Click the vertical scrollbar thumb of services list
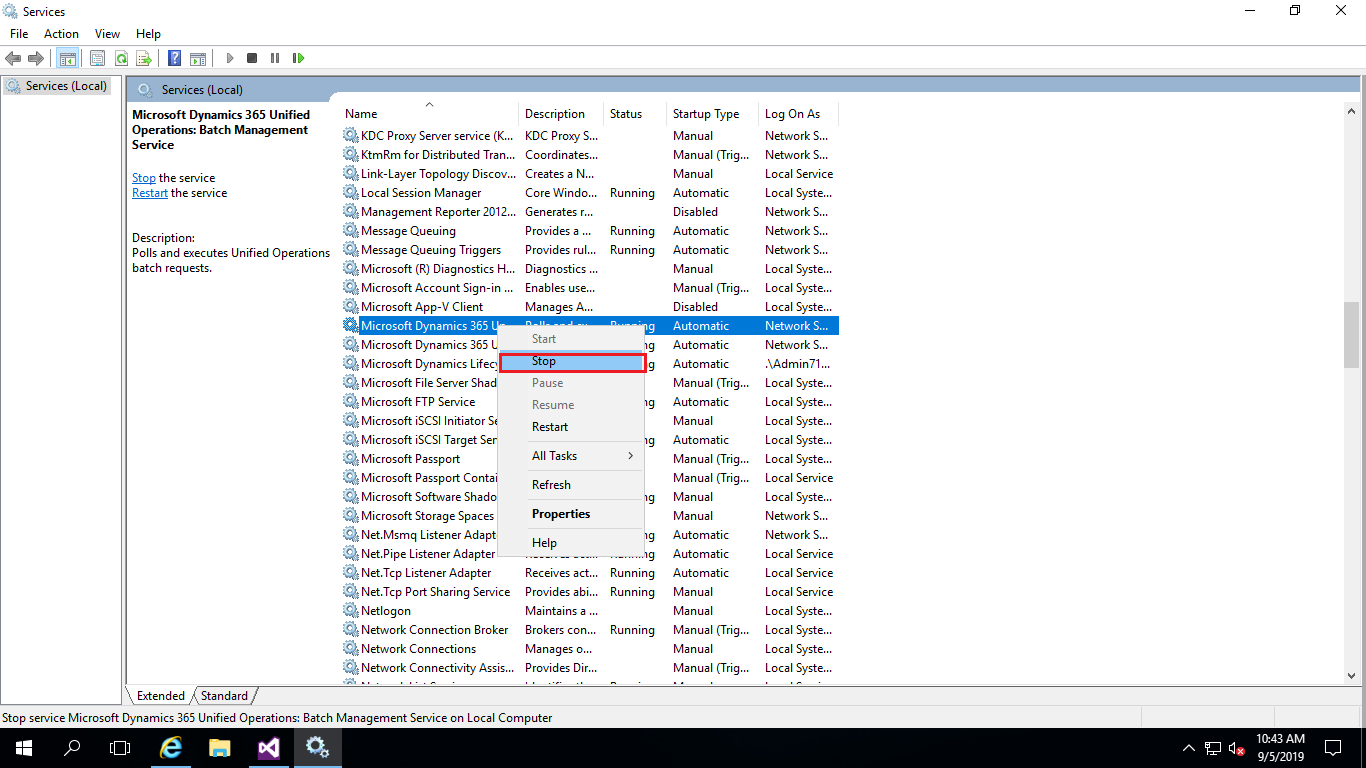 point(1351,334)
